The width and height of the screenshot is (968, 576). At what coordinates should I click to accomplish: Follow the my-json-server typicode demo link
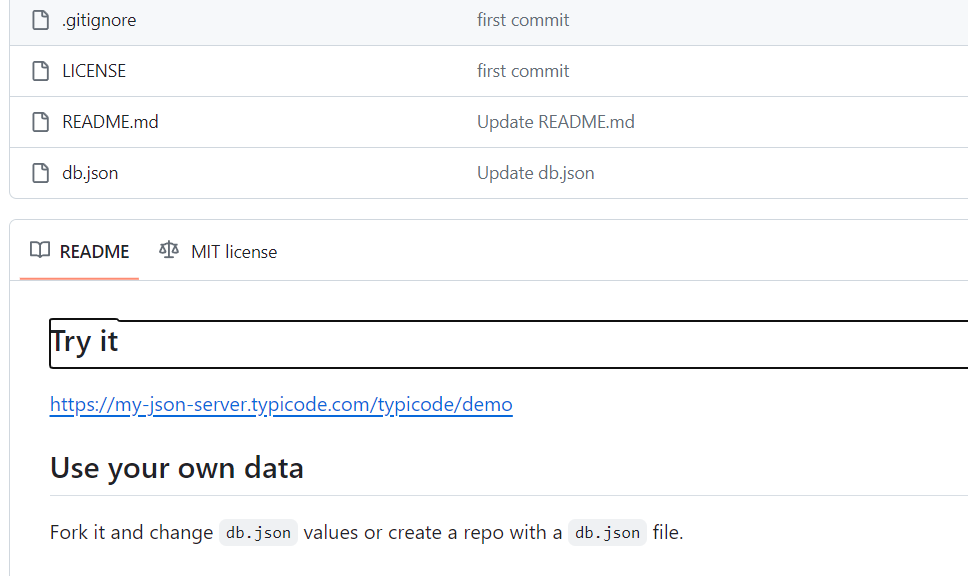[281, 404]
